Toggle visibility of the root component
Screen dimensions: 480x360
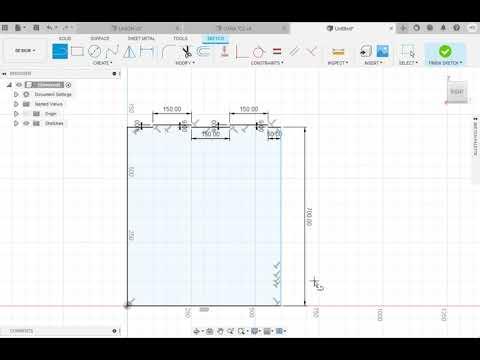pos(19,85)
